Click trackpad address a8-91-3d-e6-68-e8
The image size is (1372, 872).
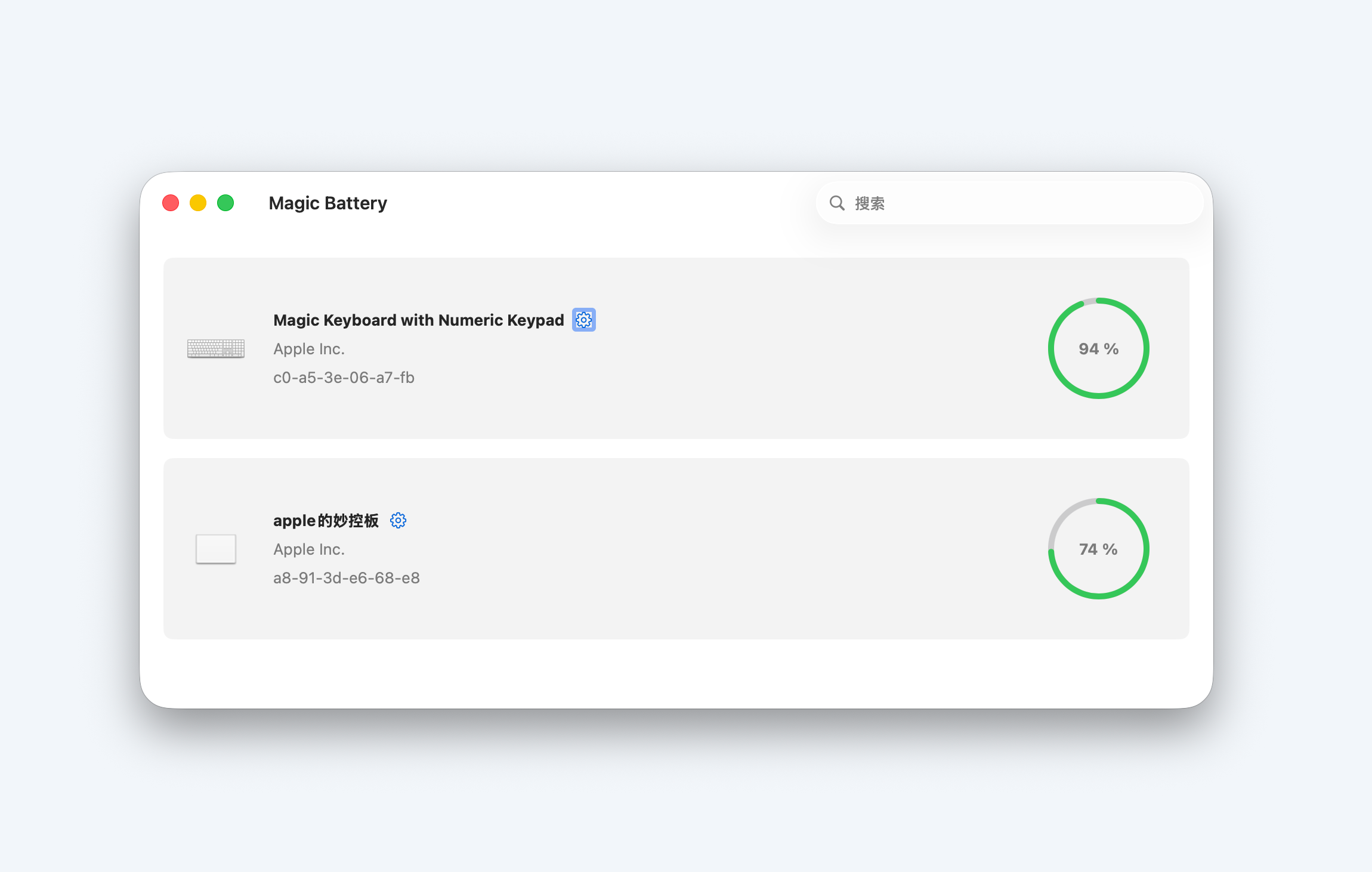pyautogui.click(x=346, y=578)
